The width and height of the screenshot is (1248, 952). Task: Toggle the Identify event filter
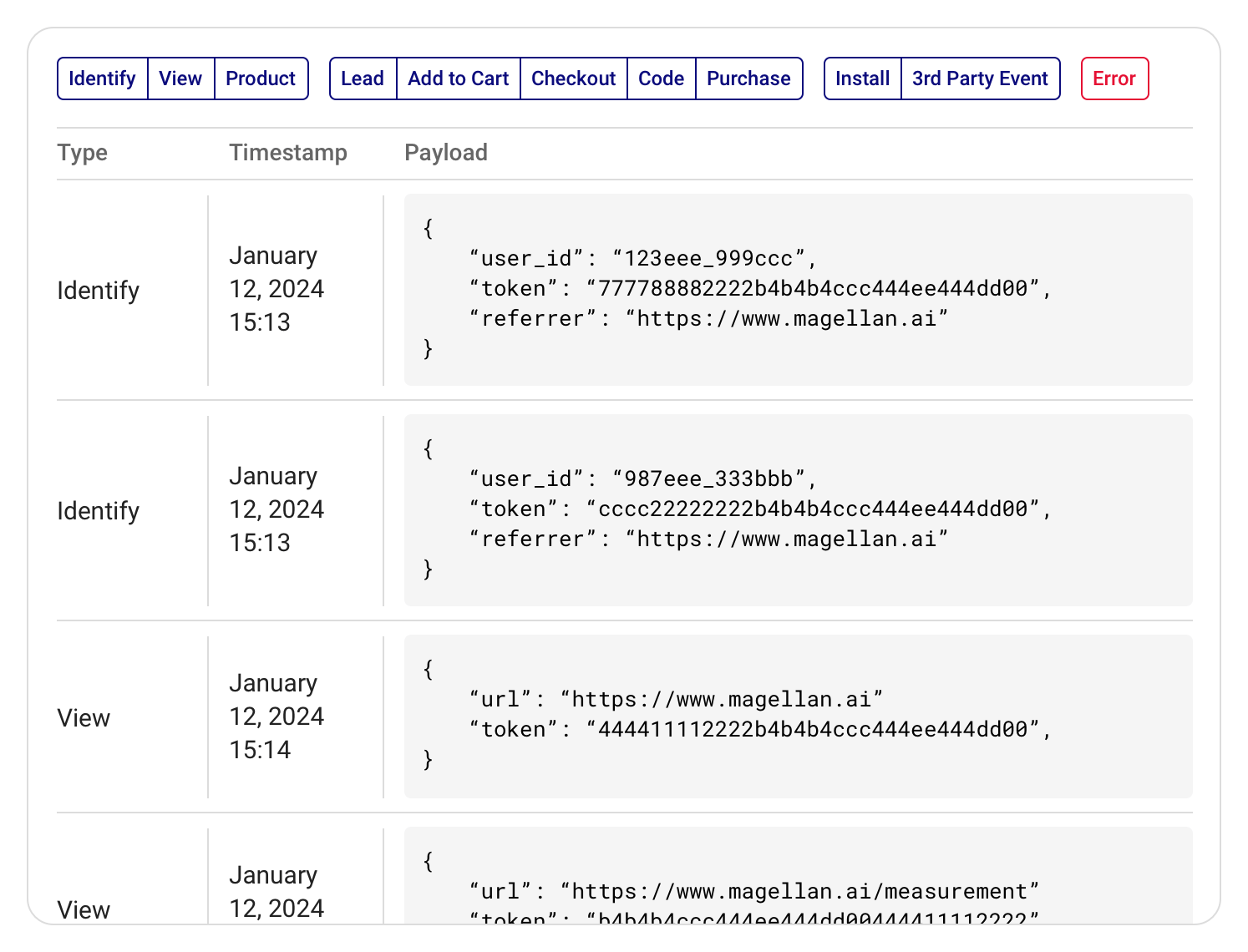click(x=102, y=78)
